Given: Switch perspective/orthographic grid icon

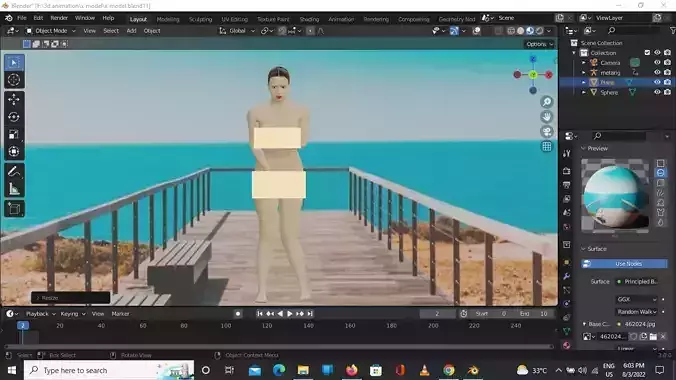Looking at the screenshot, I should (547, 147).
